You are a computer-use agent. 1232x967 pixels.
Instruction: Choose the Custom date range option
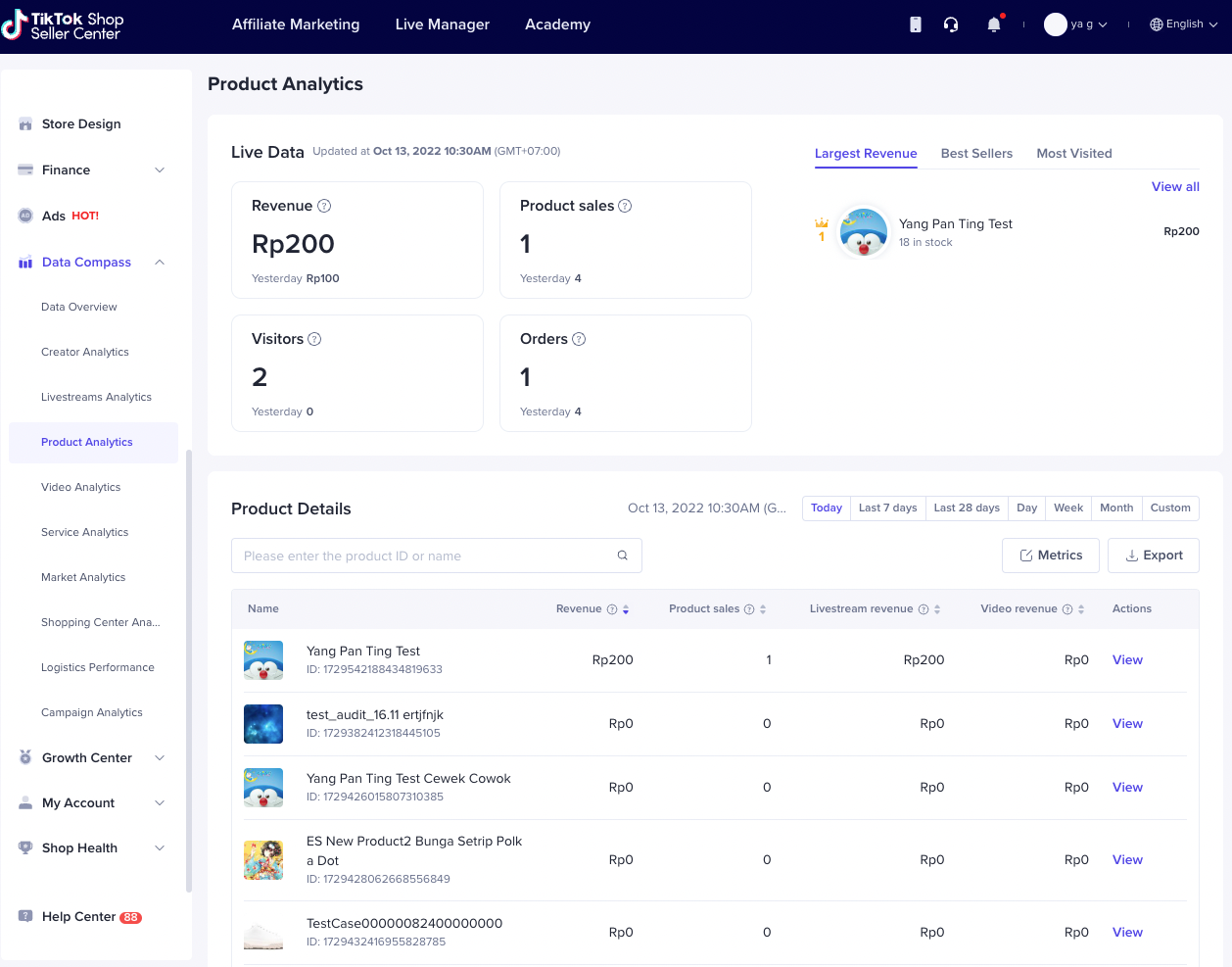pos(1170,508)
